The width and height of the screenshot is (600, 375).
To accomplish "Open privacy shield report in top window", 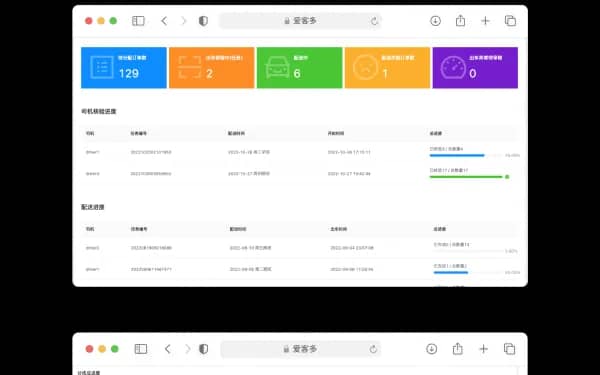I will (x=203, y=21).
